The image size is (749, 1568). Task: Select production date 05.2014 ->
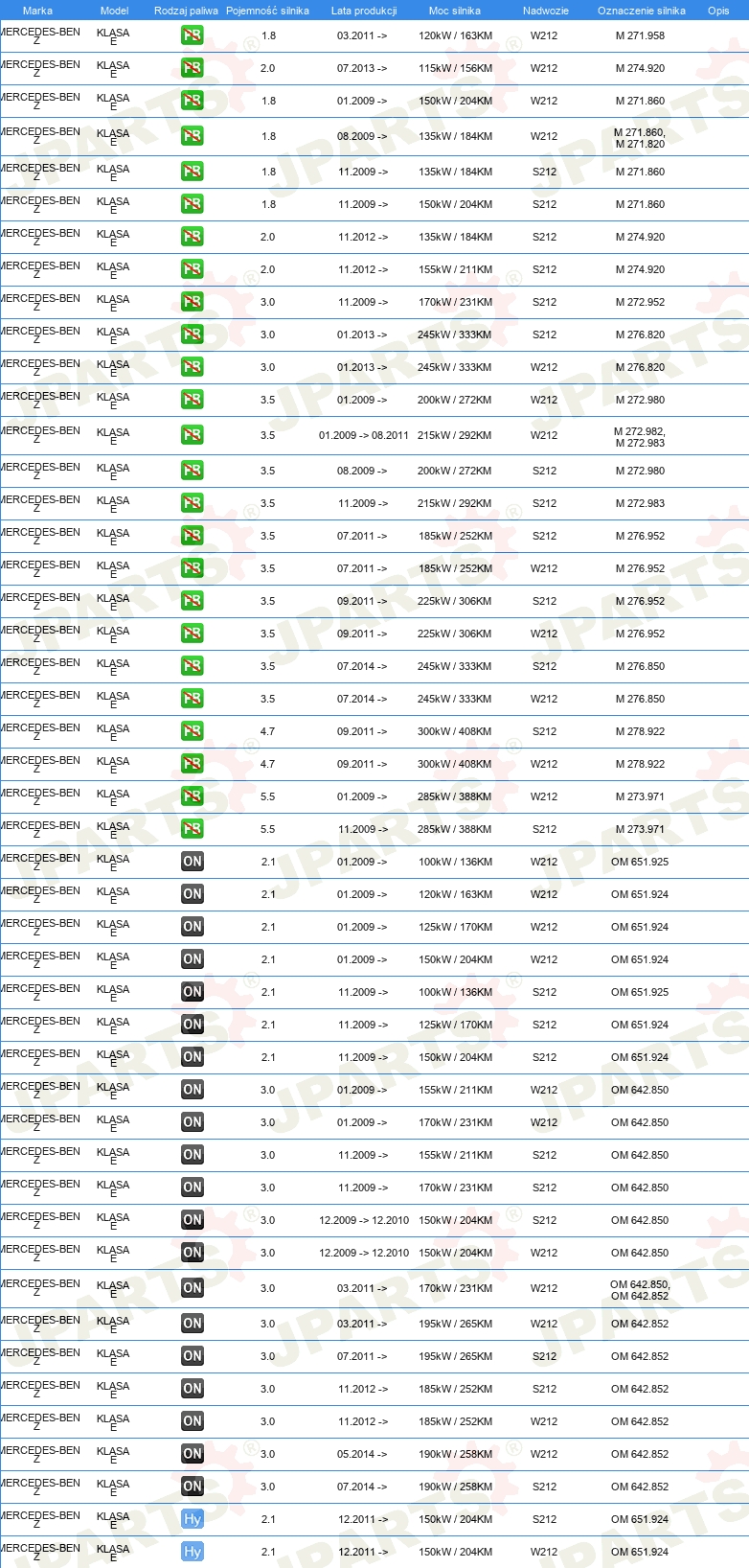point(362,1454)
